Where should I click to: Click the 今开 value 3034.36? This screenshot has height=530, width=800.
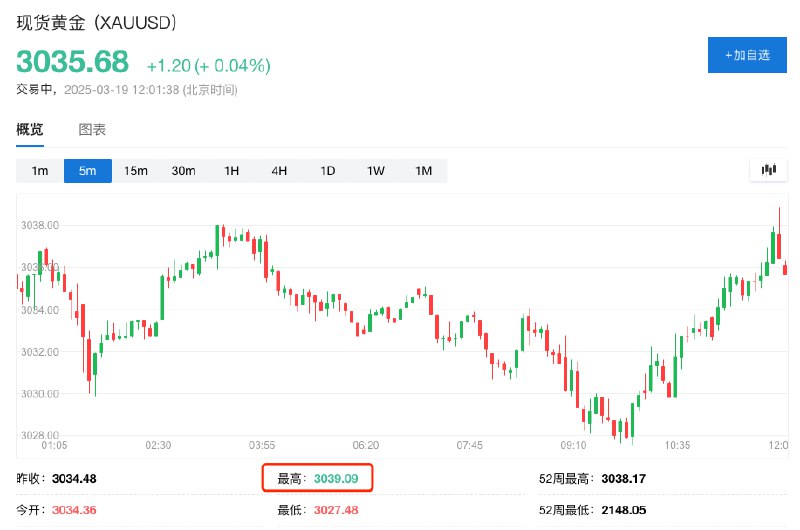coord(74,510)
